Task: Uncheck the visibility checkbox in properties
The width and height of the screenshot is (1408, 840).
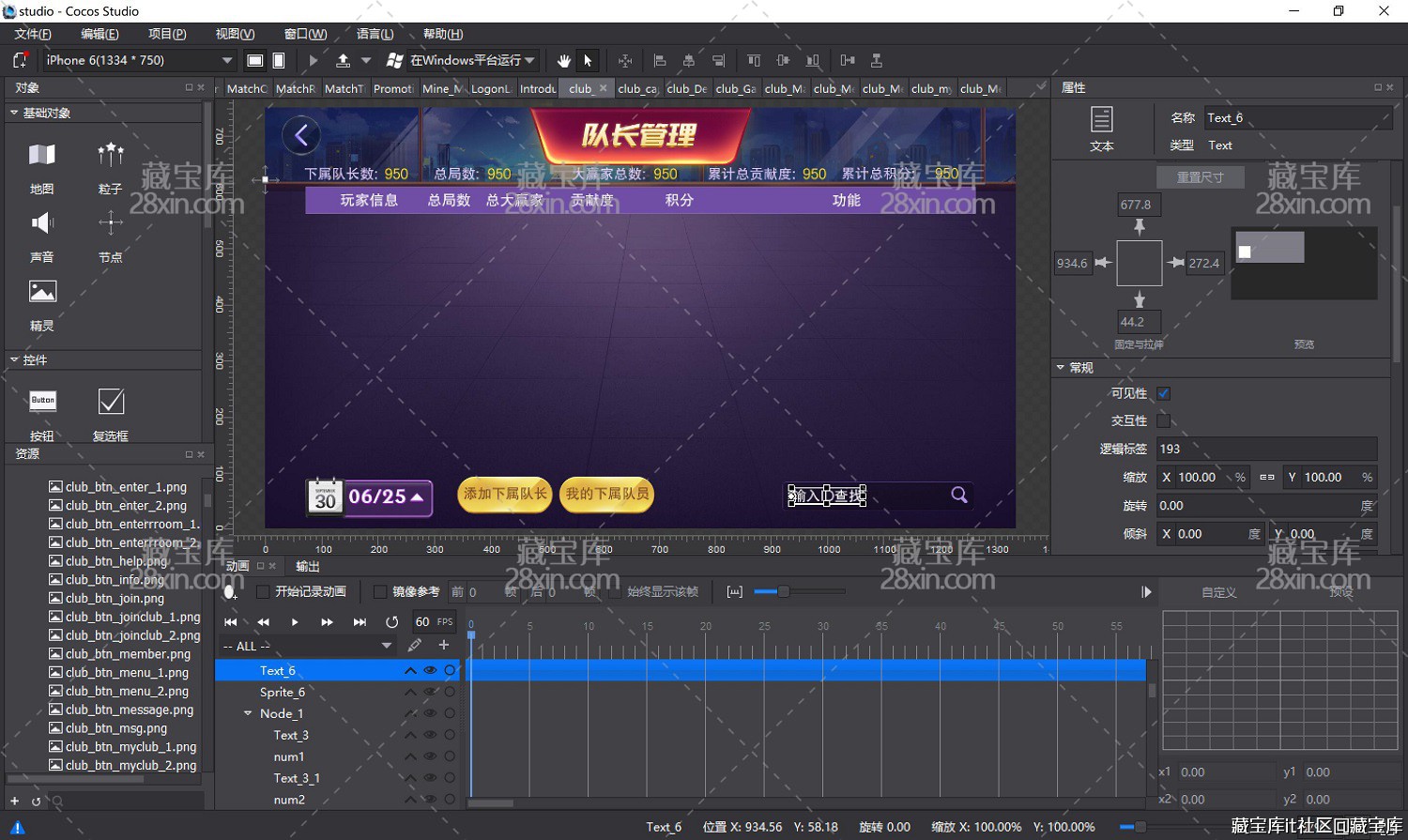Action: coord(1164,393)
